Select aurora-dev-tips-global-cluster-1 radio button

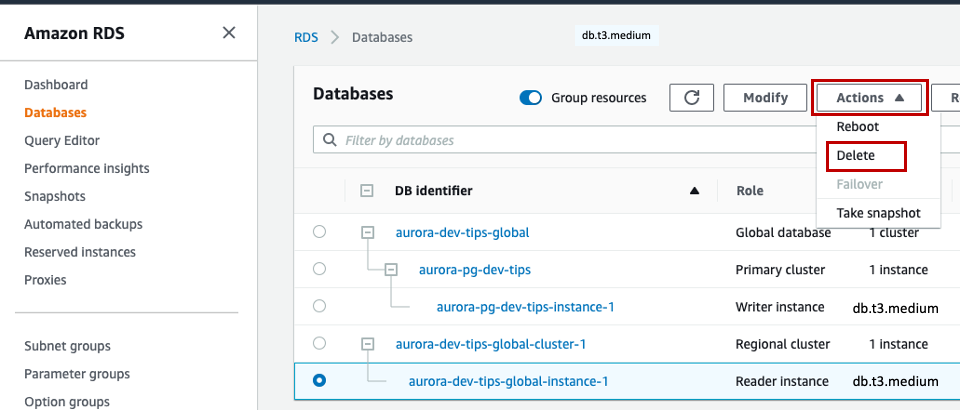(x=319, y=343)
